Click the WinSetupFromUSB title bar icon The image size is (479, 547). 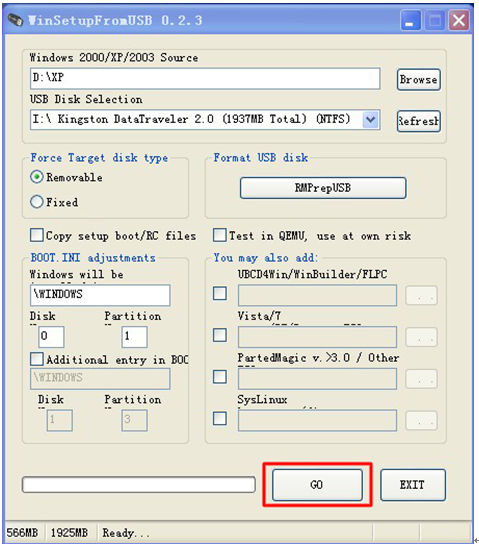[x=15, y=20]
